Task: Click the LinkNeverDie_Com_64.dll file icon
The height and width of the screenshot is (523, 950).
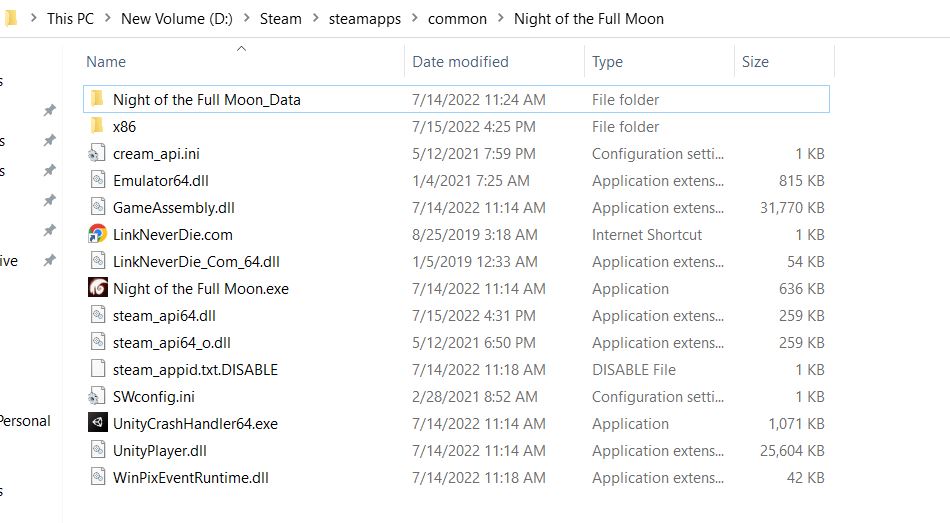Action: [97, 261]
